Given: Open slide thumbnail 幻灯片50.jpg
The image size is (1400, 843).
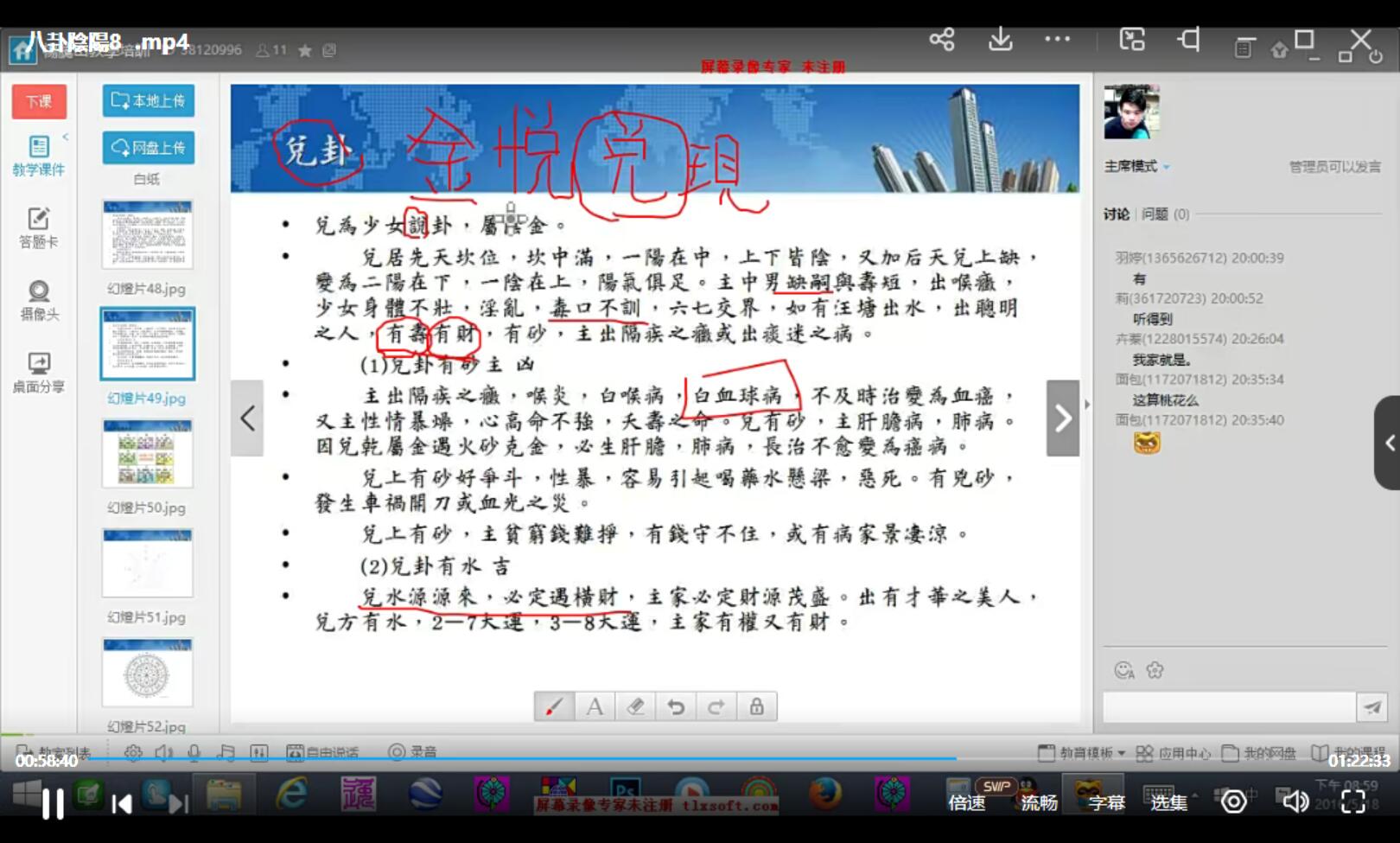Looking at the screenshot, I should click(x=148, y=454).
